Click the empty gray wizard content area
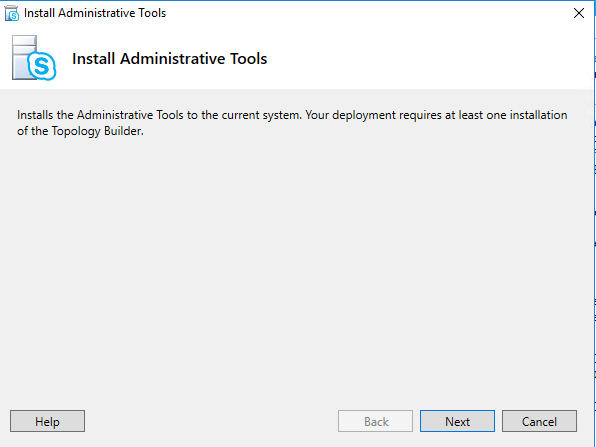 point(296,266)
